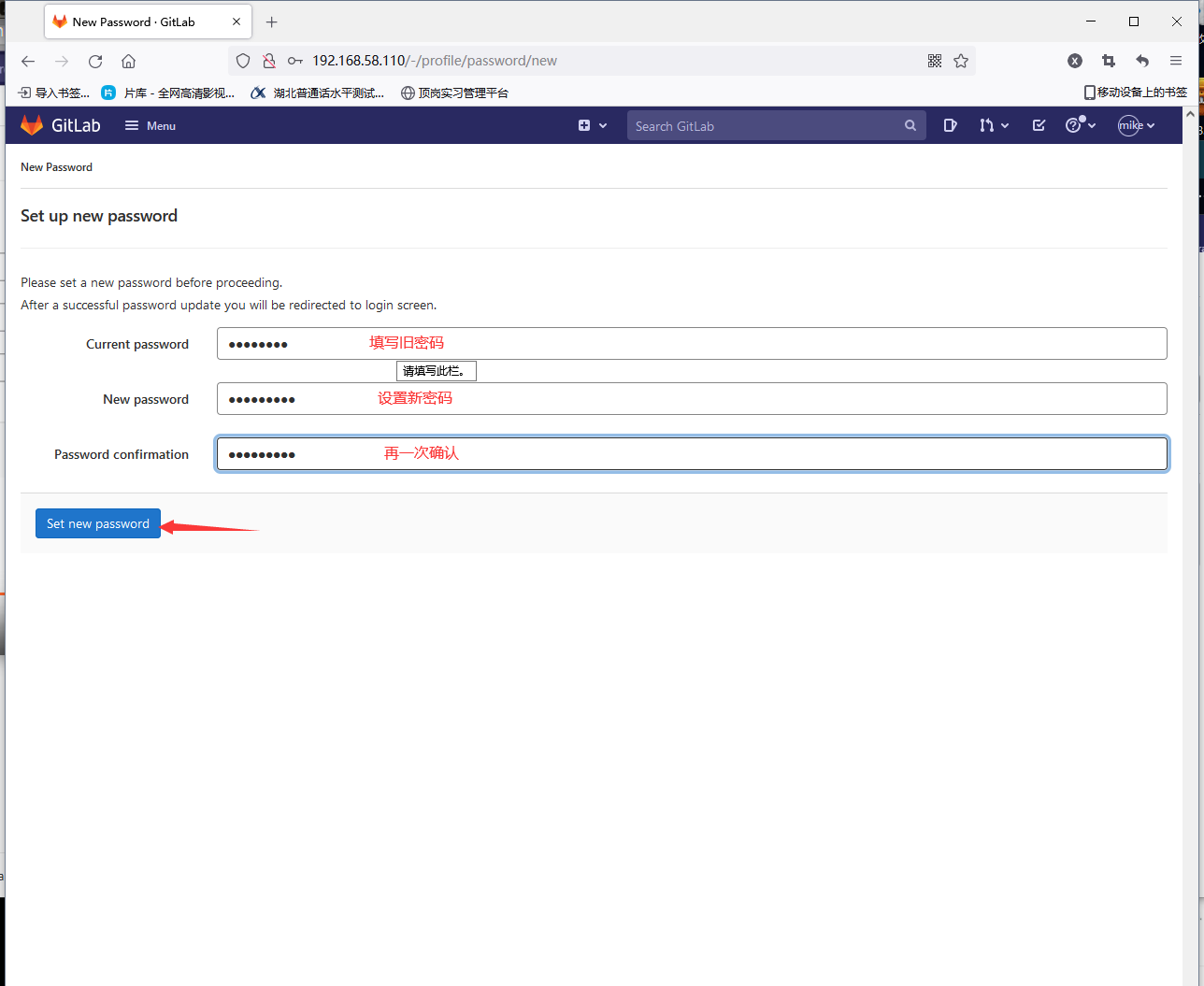Reload the page with refresh icon
The height and width of the screenshot is (986, 1204).
click(95, 61)
